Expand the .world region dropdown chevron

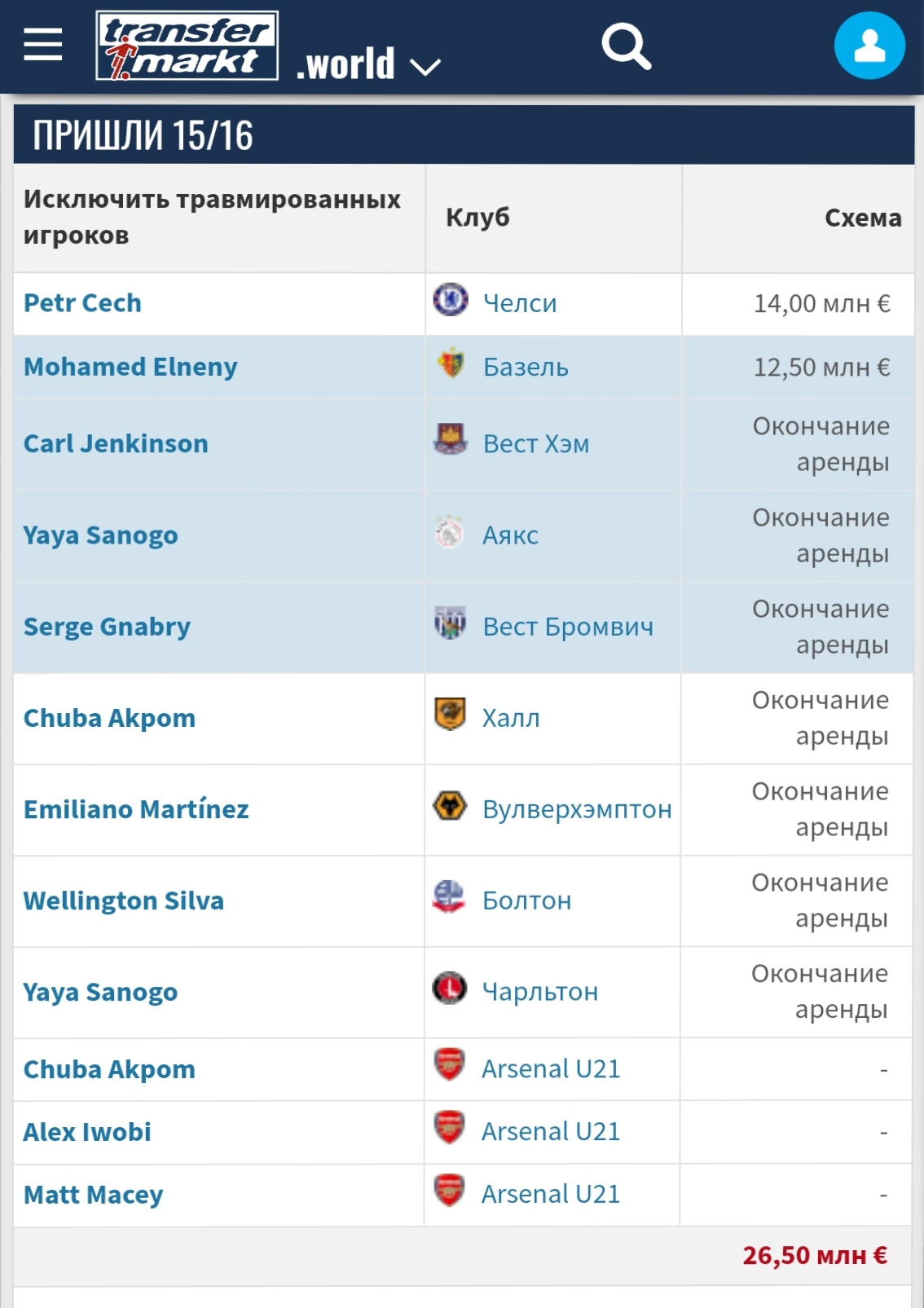click(425, 67)
